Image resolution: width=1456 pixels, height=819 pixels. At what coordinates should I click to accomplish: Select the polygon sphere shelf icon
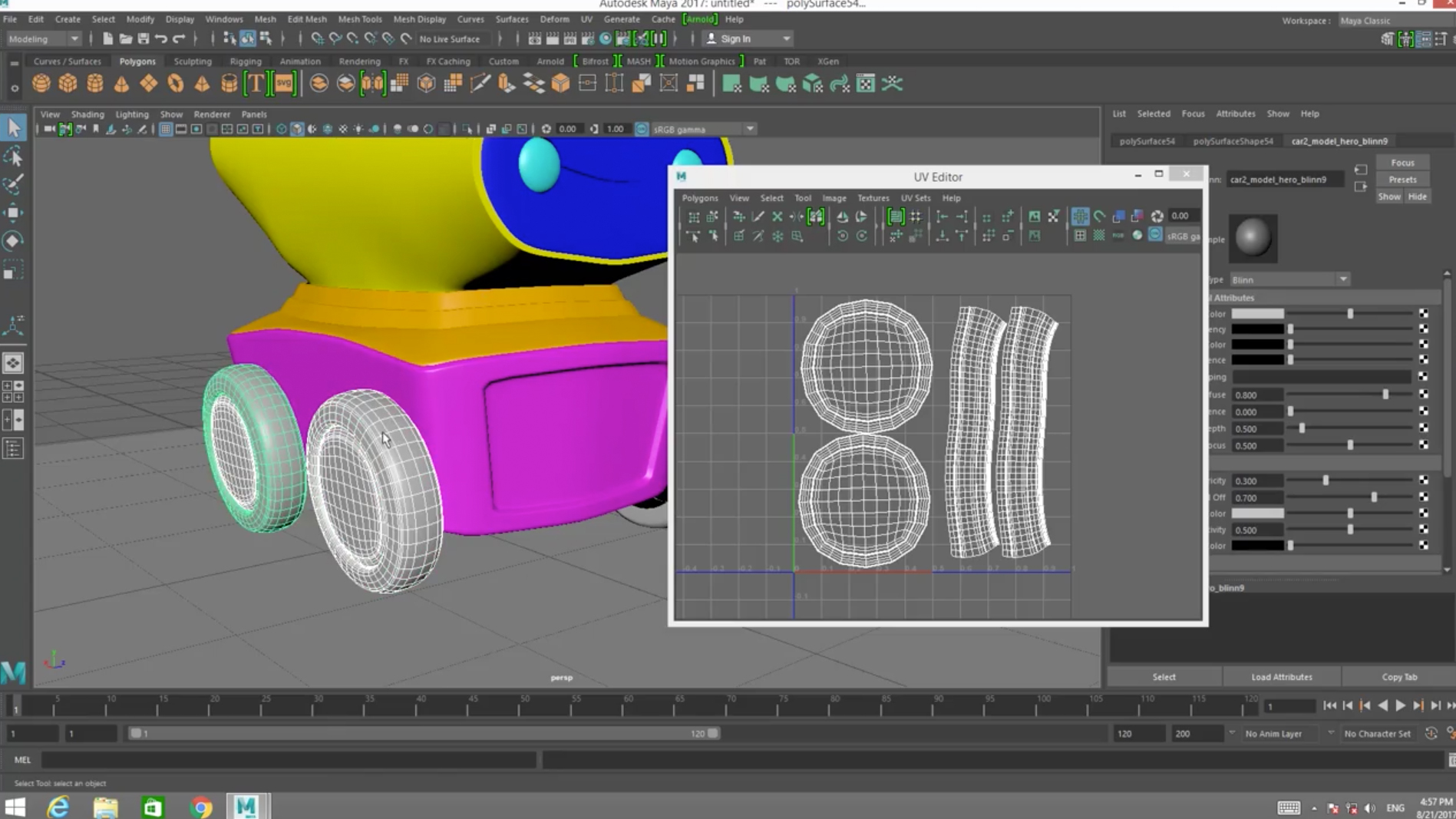coord(41,84)
